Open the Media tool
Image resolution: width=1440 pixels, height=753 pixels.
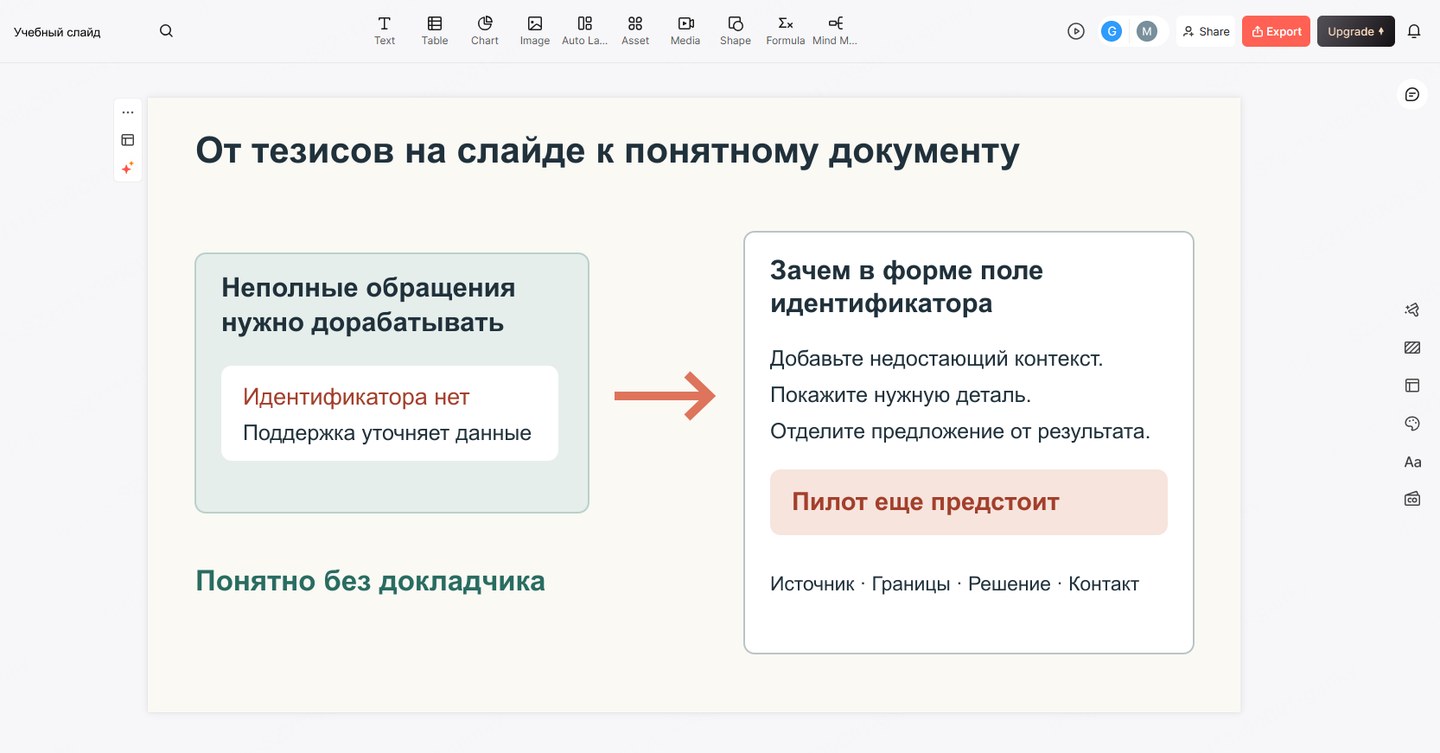685,31
